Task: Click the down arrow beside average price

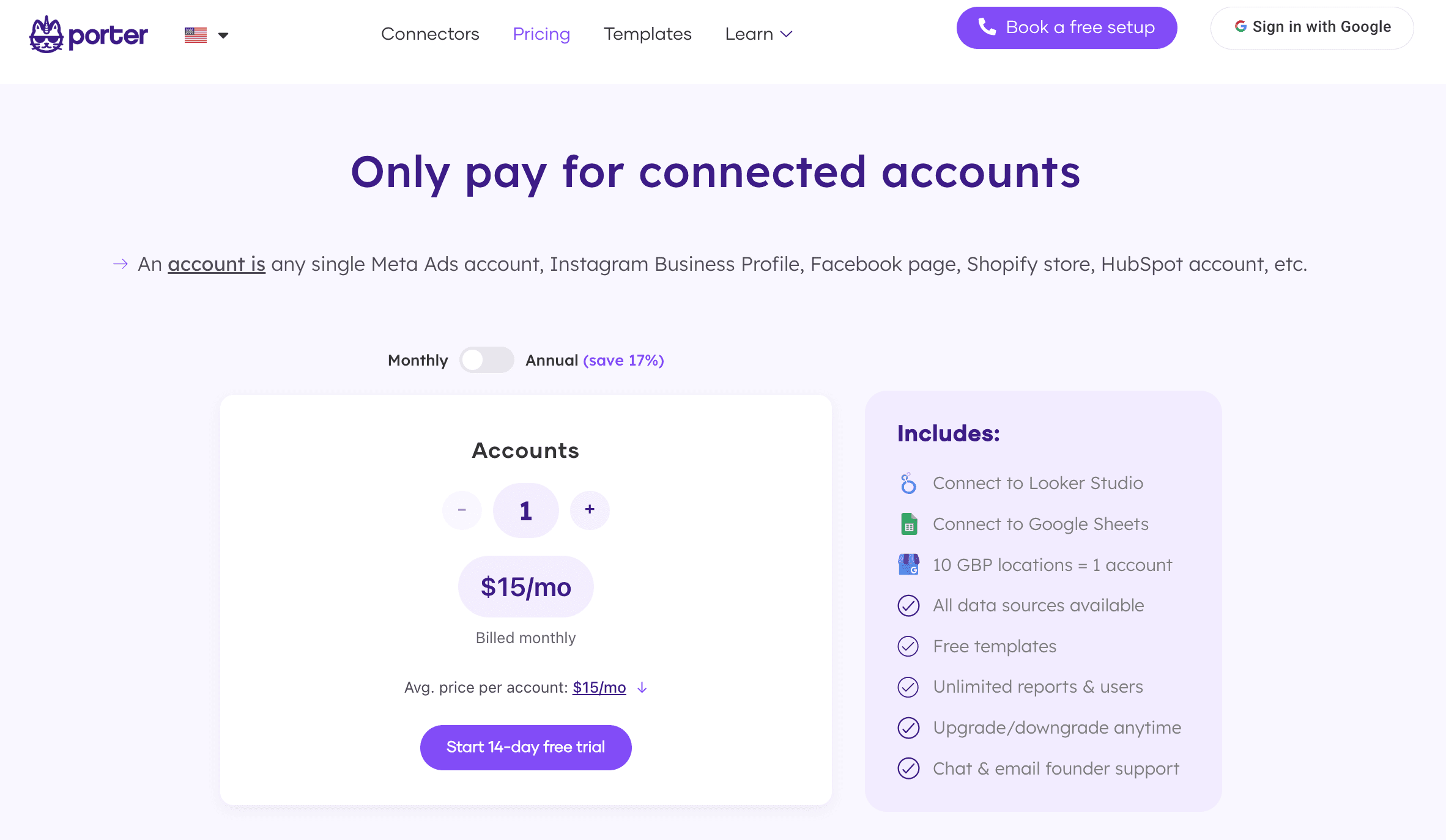Action: (642, 688)
